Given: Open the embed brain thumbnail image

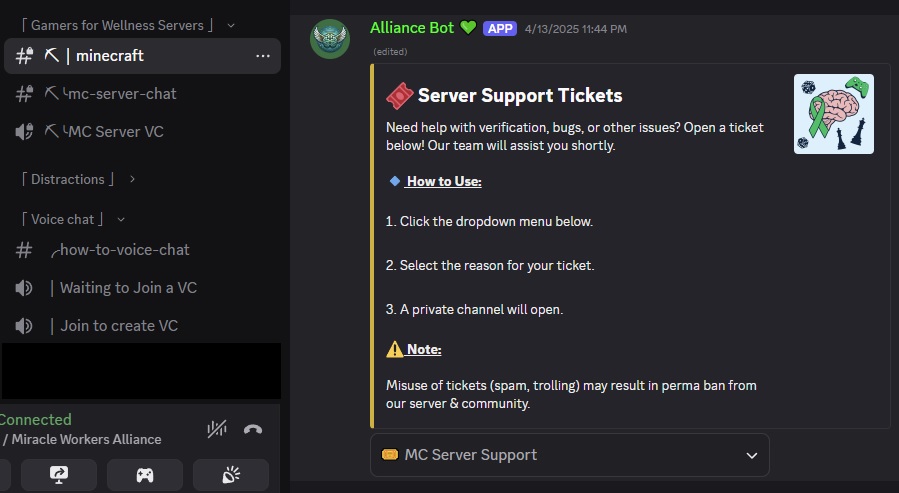Looking at the screenshot, I should click(834, 114).
